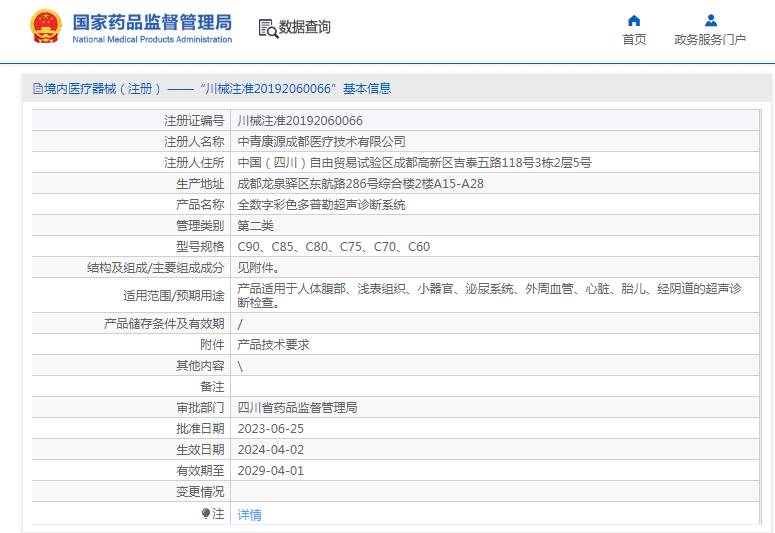Click the 其他内容 label
The image size is (775, 533).
coord(200,366)
